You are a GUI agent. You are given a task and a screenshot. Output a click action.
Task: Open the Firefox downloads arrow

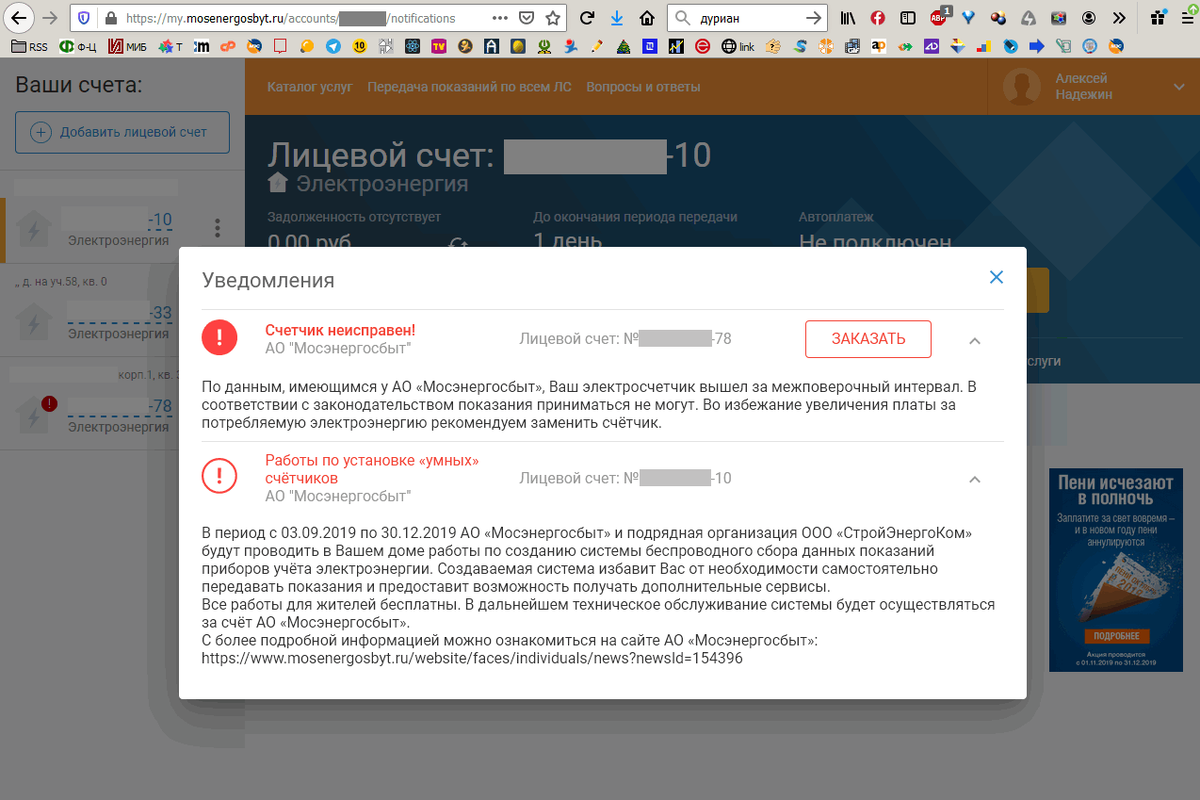[x=617, y=18]
